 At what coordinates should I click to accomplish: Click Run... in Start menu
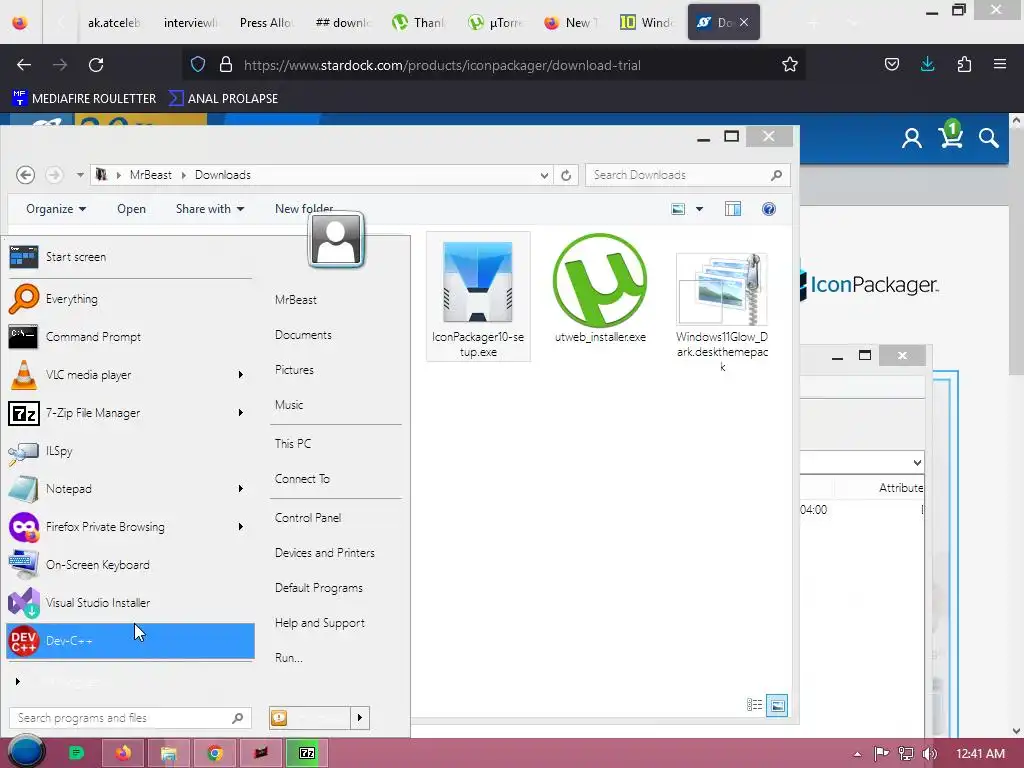pyautogui.click(x=288, y=658)
